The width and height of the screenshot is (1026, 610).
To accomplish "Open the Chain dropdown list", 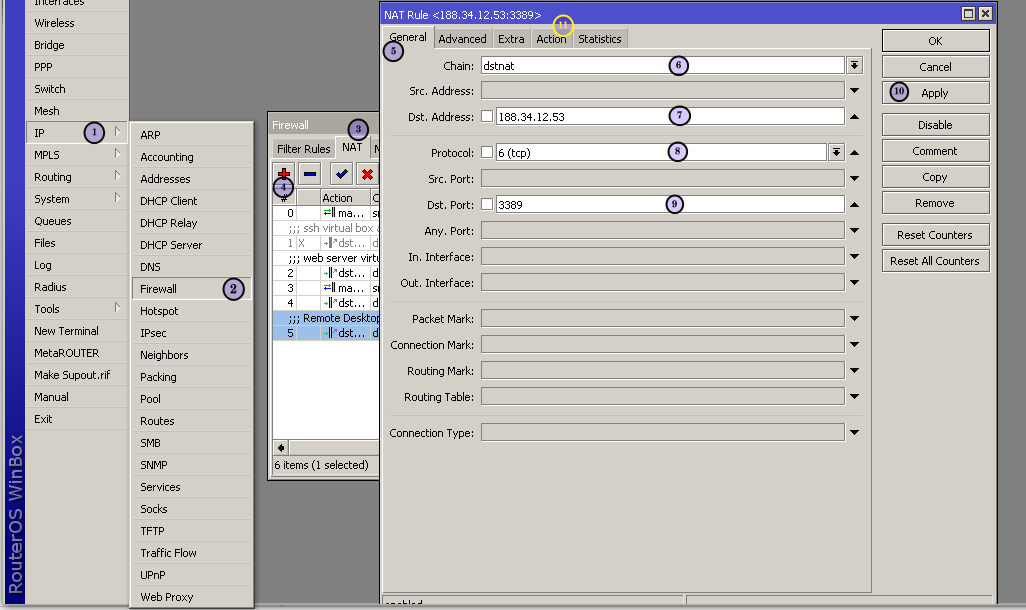I will click(x=855, y=65).
